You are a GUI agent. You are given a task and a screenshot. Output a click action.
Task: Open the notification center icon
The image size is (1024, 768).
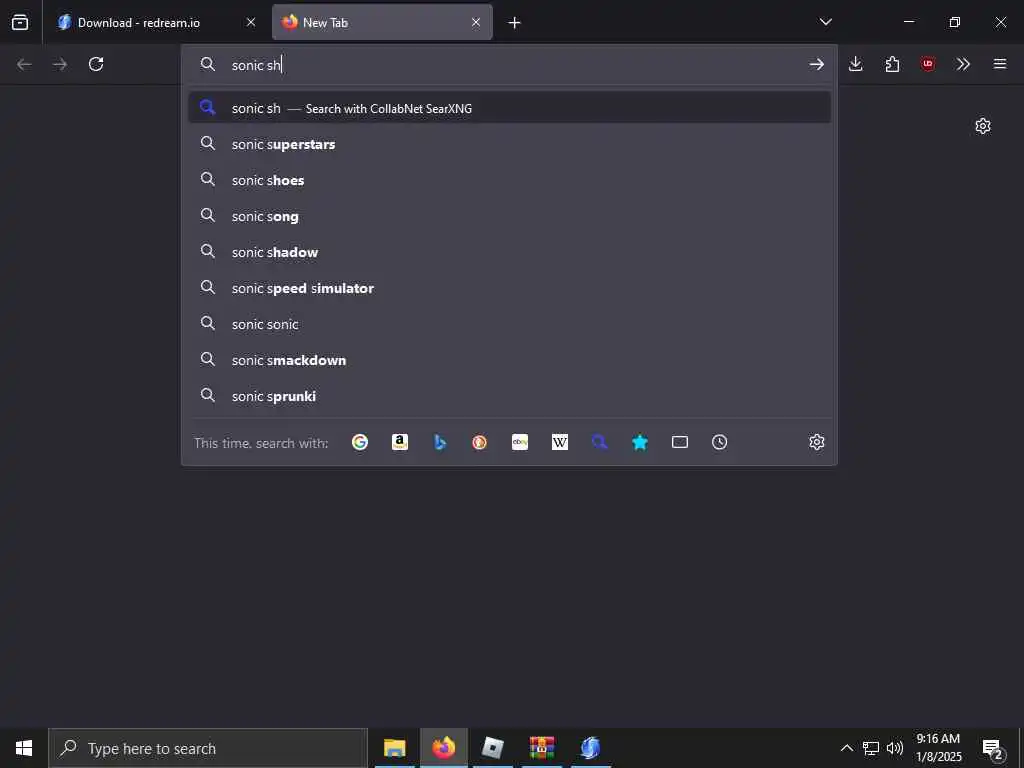tap(993, 748)
